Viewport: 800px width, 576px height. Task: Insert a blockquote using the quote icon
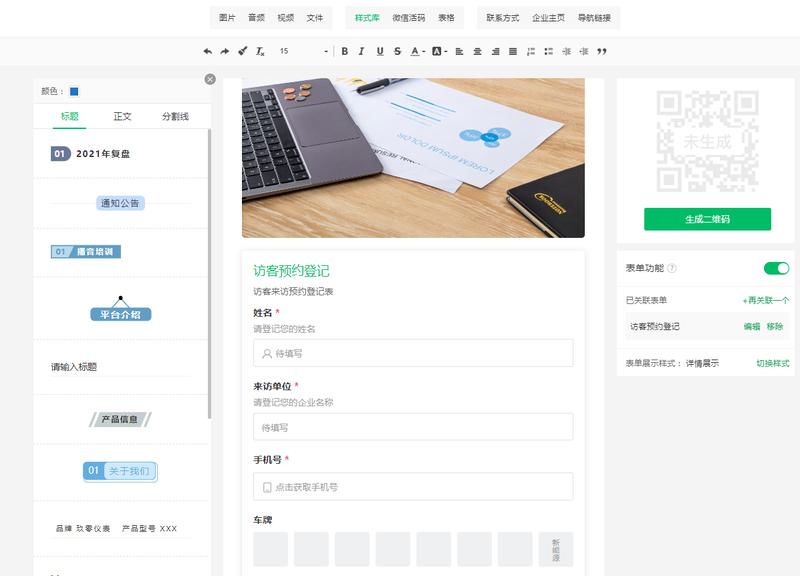pyautogui.click(x=602, y=50)
